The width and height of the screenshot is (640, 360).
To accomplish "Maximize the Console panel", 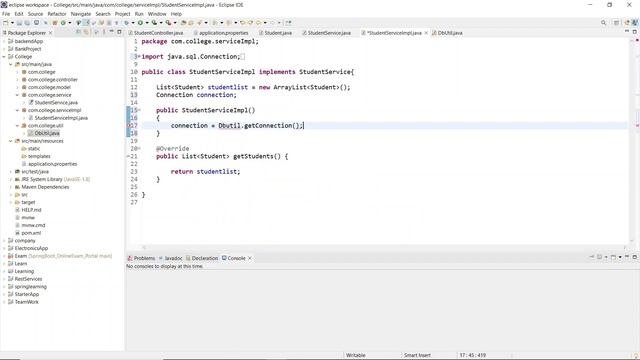I will click(635, 257).
